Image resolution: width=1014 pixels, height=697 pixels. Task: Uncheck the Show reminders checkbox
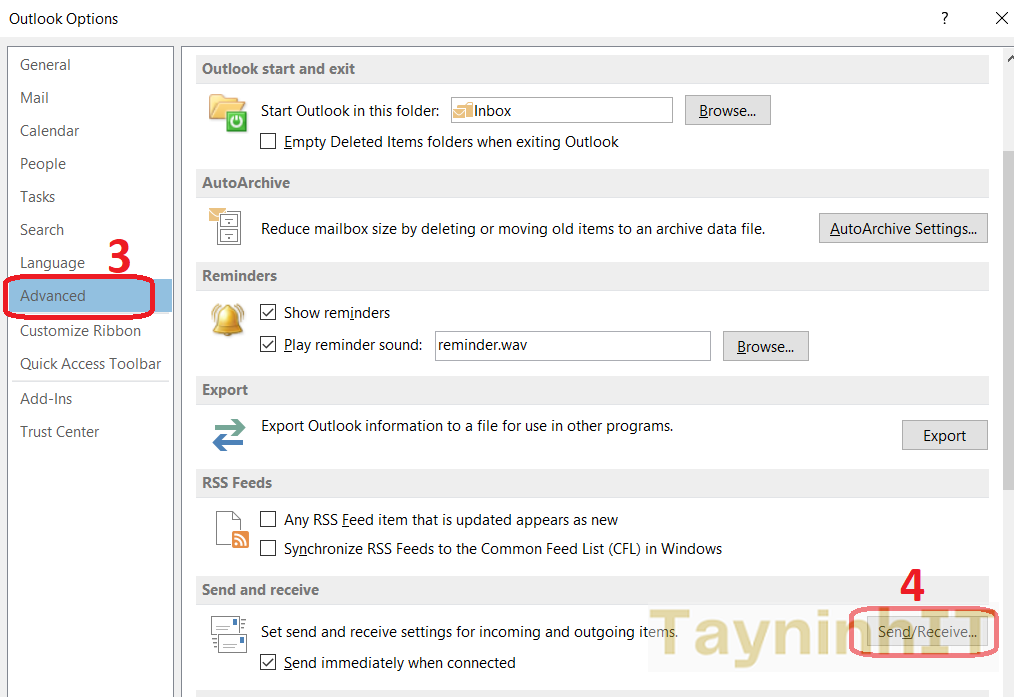click(268, 313)
